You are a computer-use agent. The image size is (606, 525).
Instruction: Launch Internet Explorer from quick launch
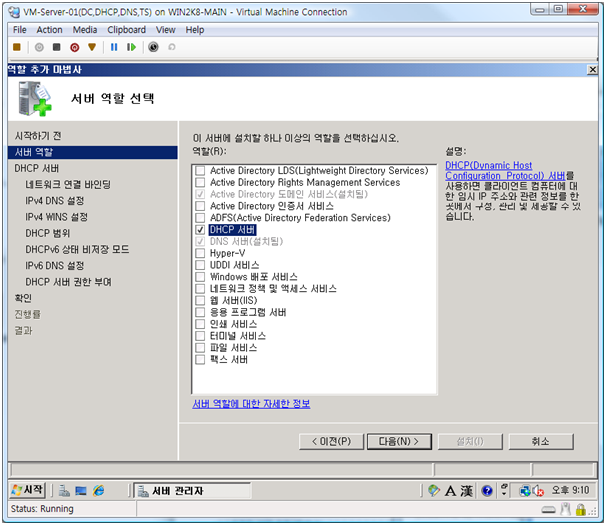tap(99, 491)
